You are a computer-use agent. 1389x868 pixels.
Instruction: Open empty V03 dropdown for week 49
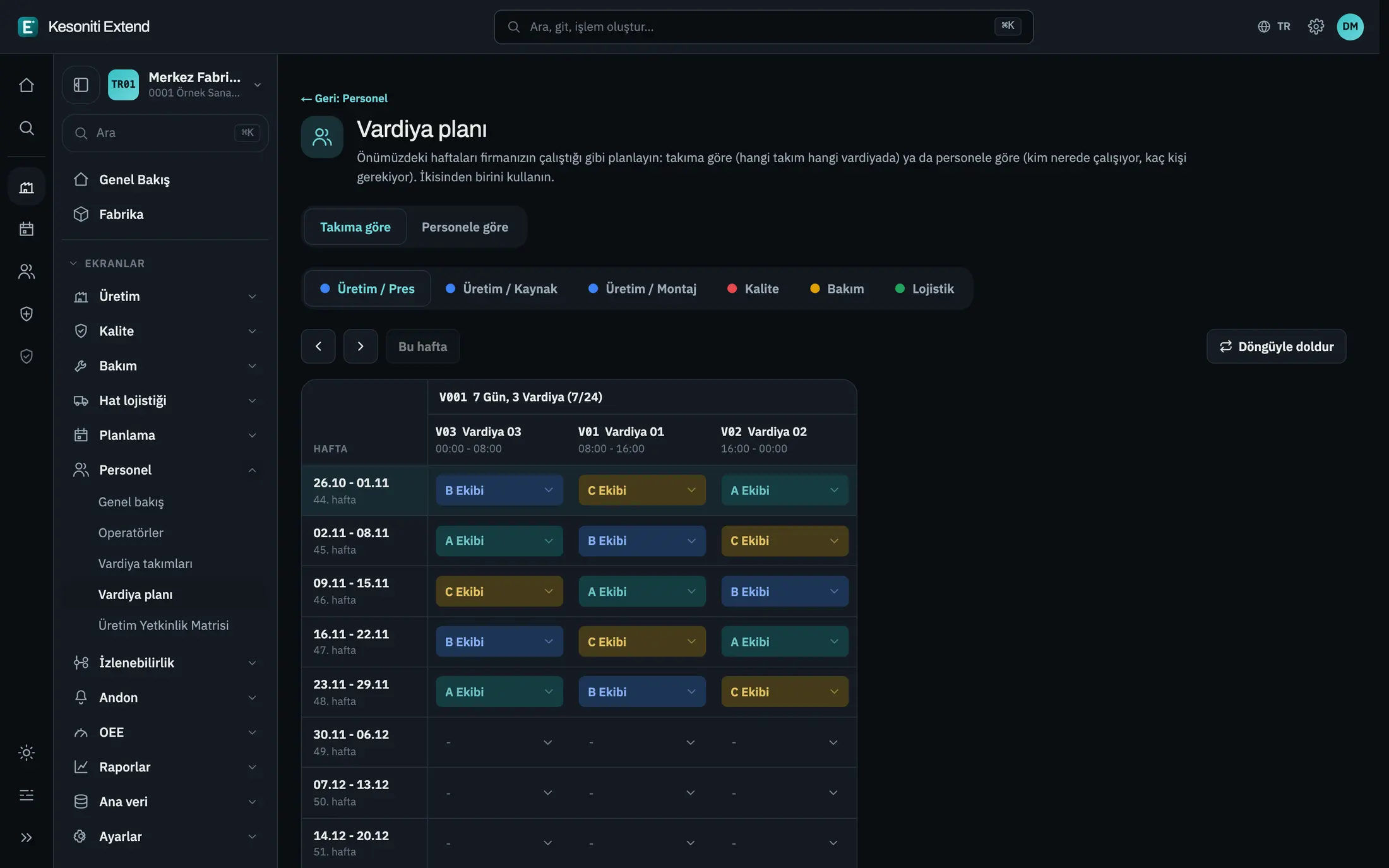coord(499,742)
